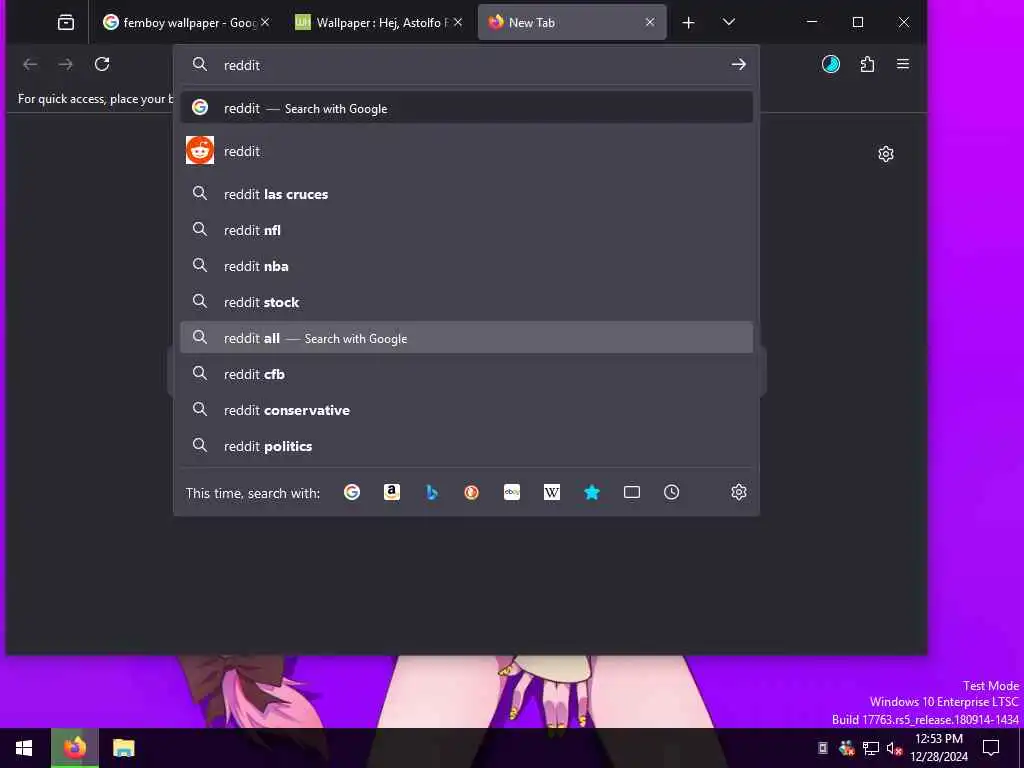The width and height of the screenshot is (1024, 768).
Task: Open network icon in system tray
Action: coord(871,748)
